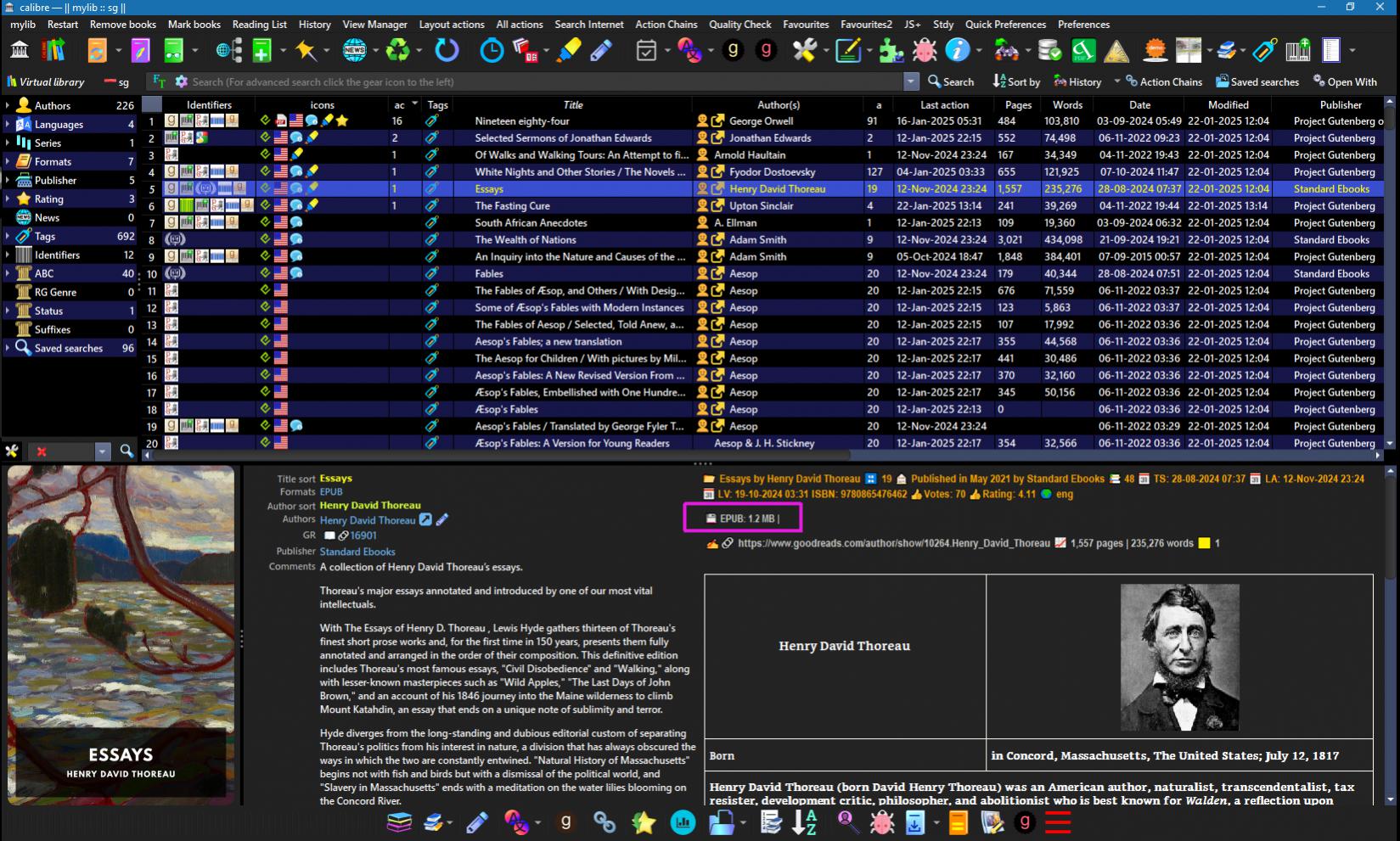Sort the book list by the Title column
1400x841 pixels.
click(573, 105)
